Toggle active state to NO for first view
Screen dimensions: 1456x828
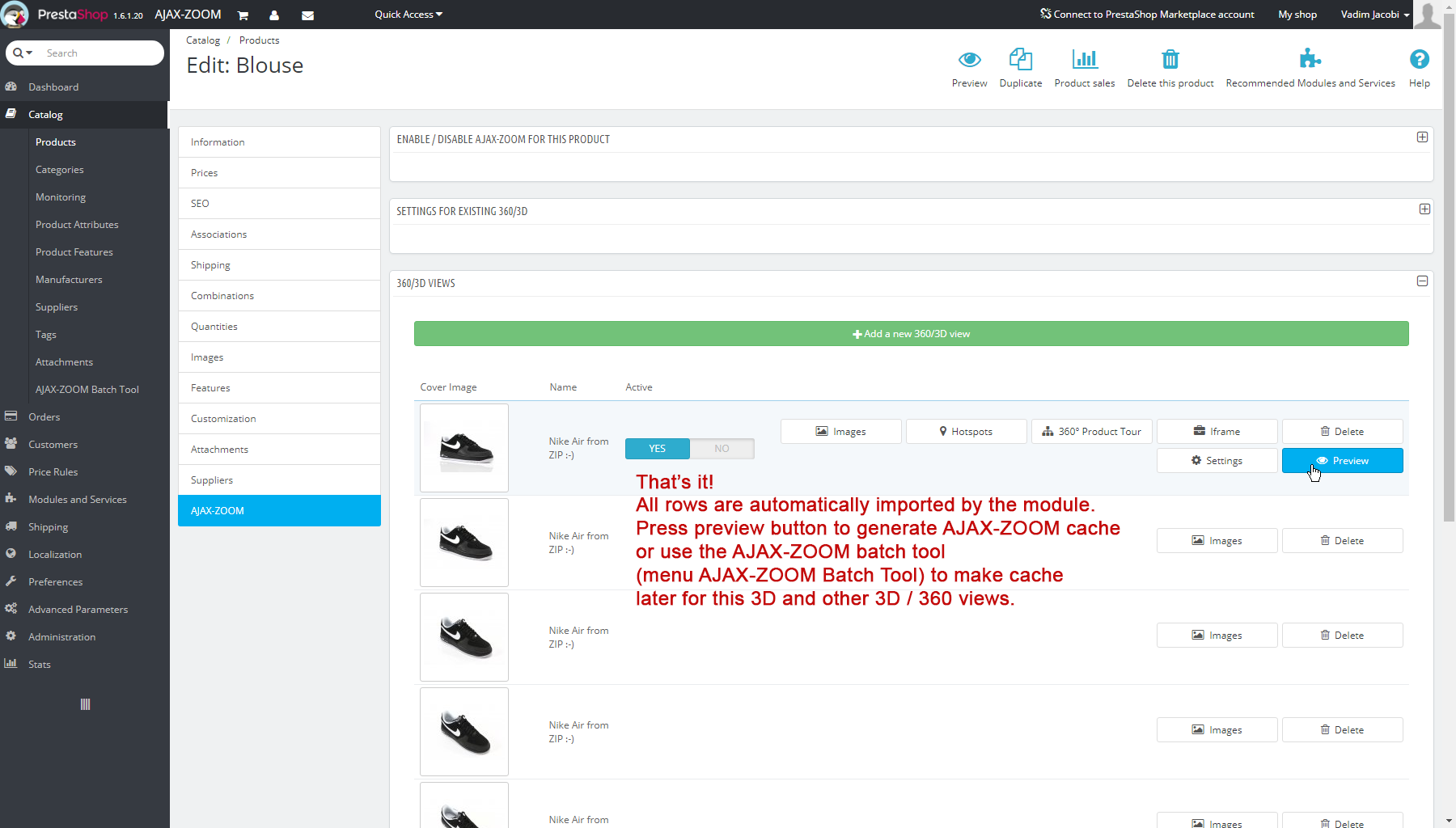[722, 449]
